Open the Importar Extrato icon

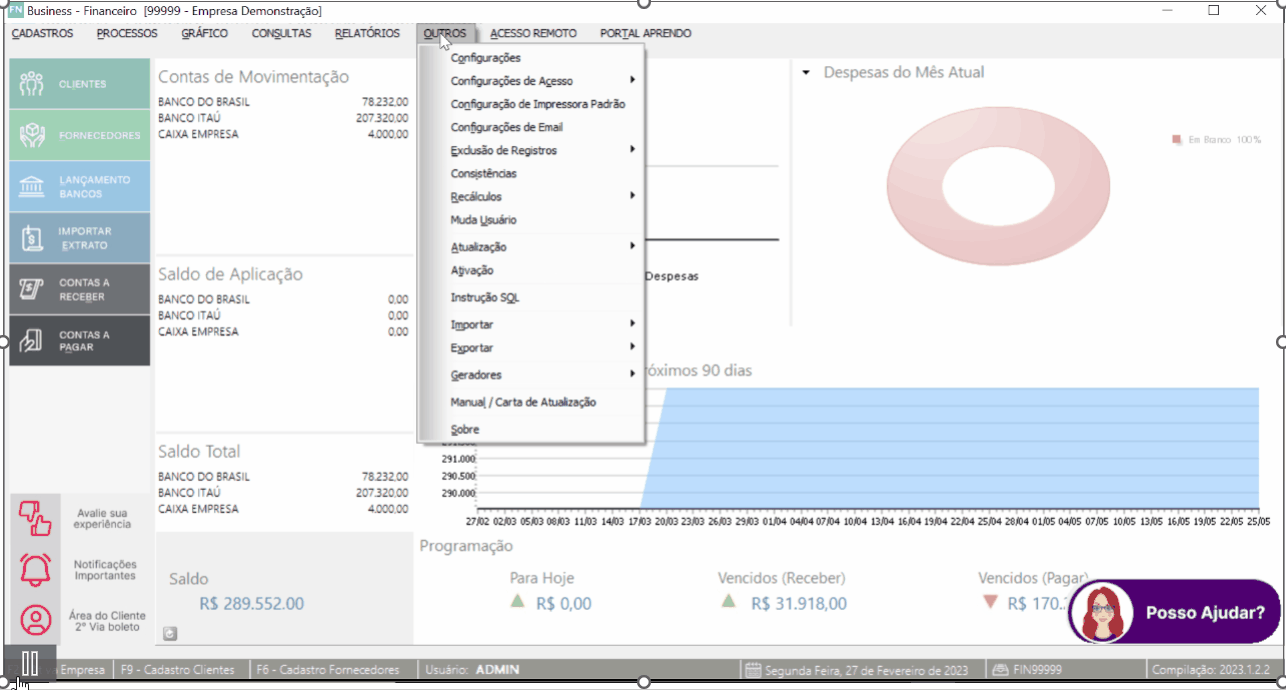coord(32,238)
